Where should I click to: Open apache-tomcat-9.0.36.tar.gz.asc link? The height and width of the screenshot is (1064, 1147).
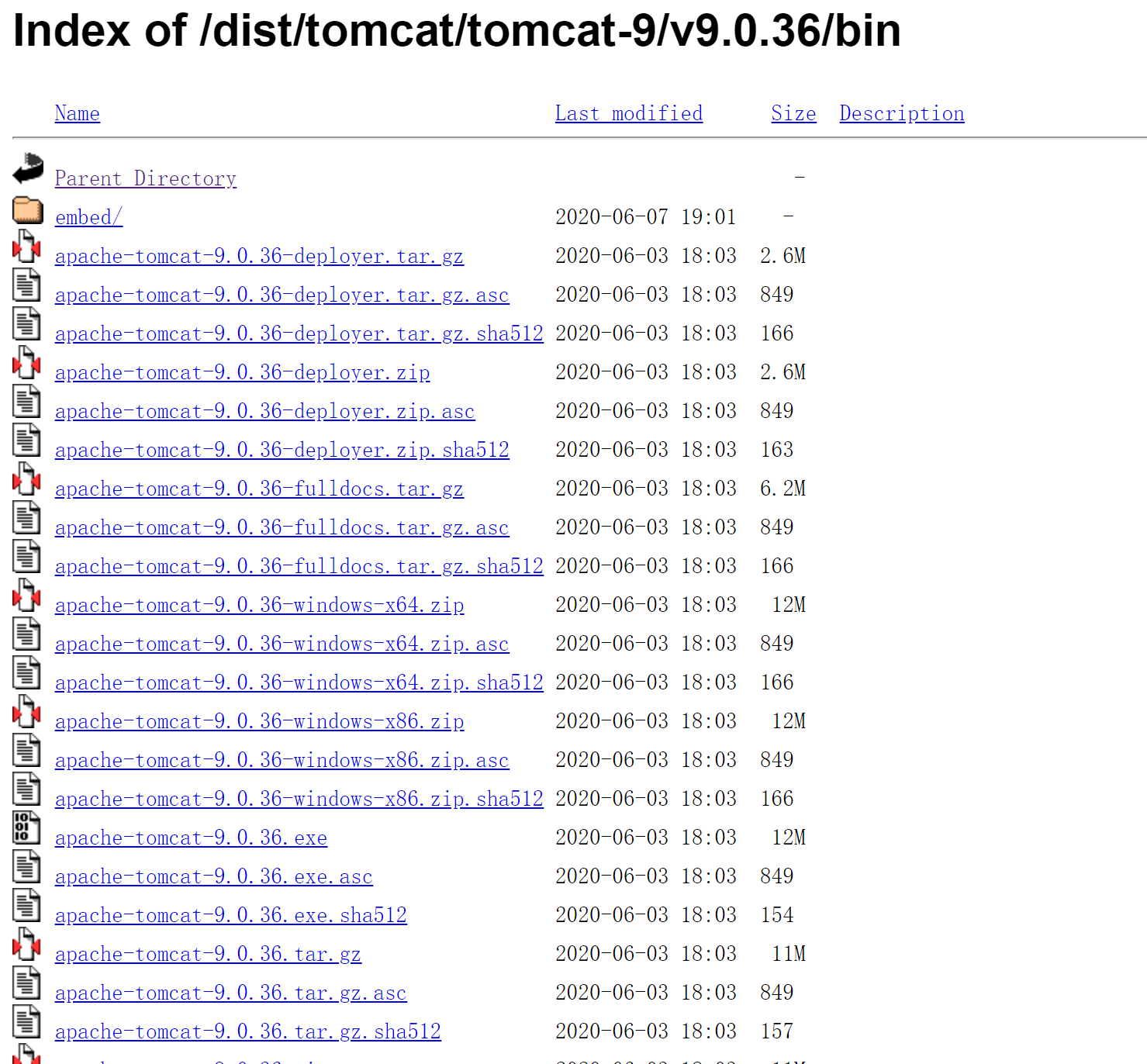point(230,993)
